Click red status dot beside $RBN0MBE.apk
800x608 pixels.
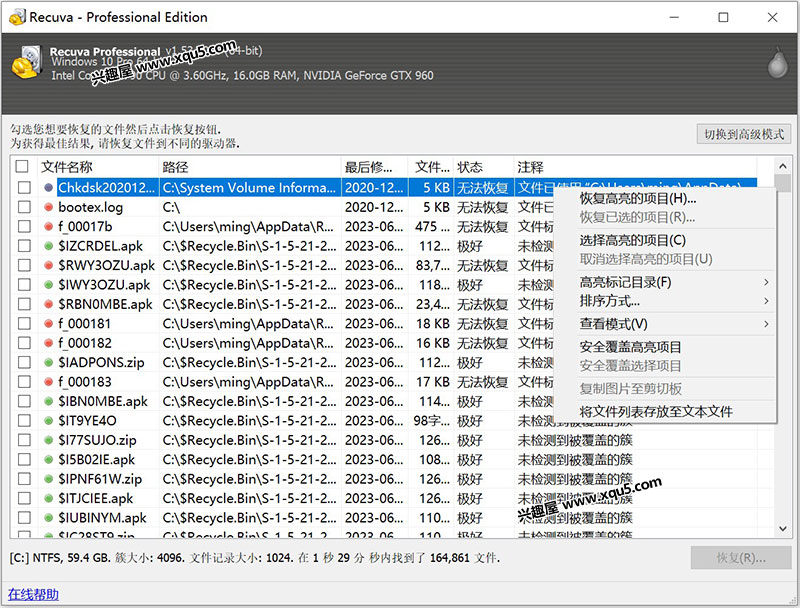pyautogui.click(x=48, y=304)
